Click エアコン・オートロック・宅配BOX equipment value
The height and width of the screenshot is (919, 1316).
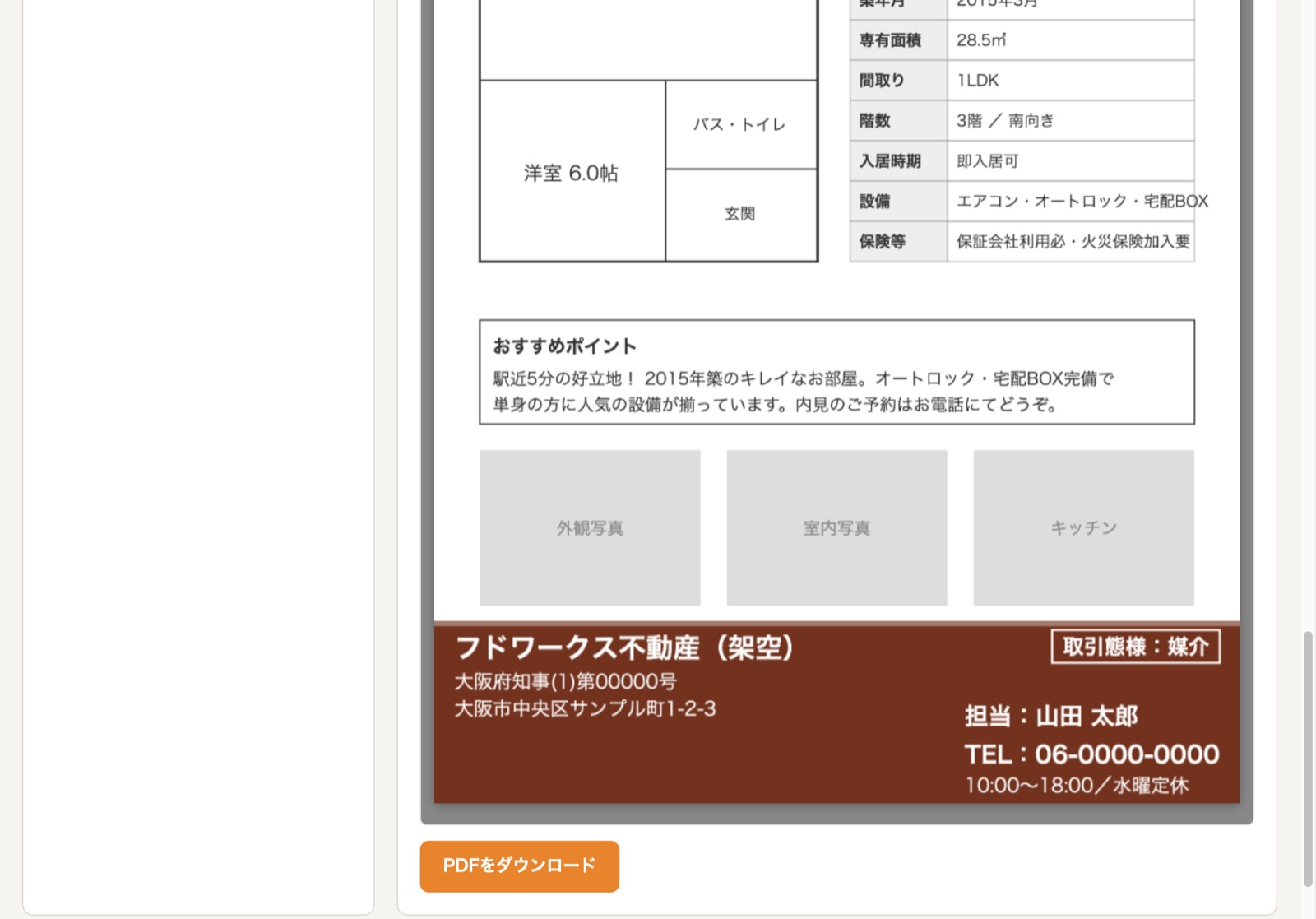[1082, 202]
